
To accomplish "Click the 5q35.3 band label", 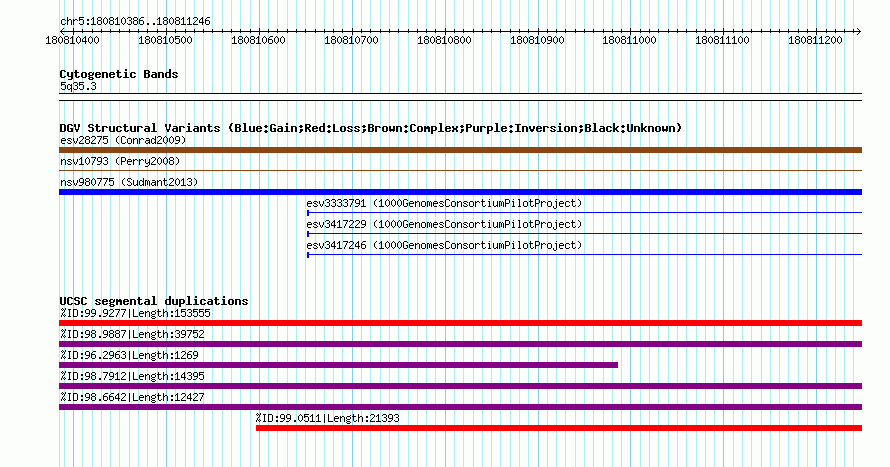I will 78,86.
